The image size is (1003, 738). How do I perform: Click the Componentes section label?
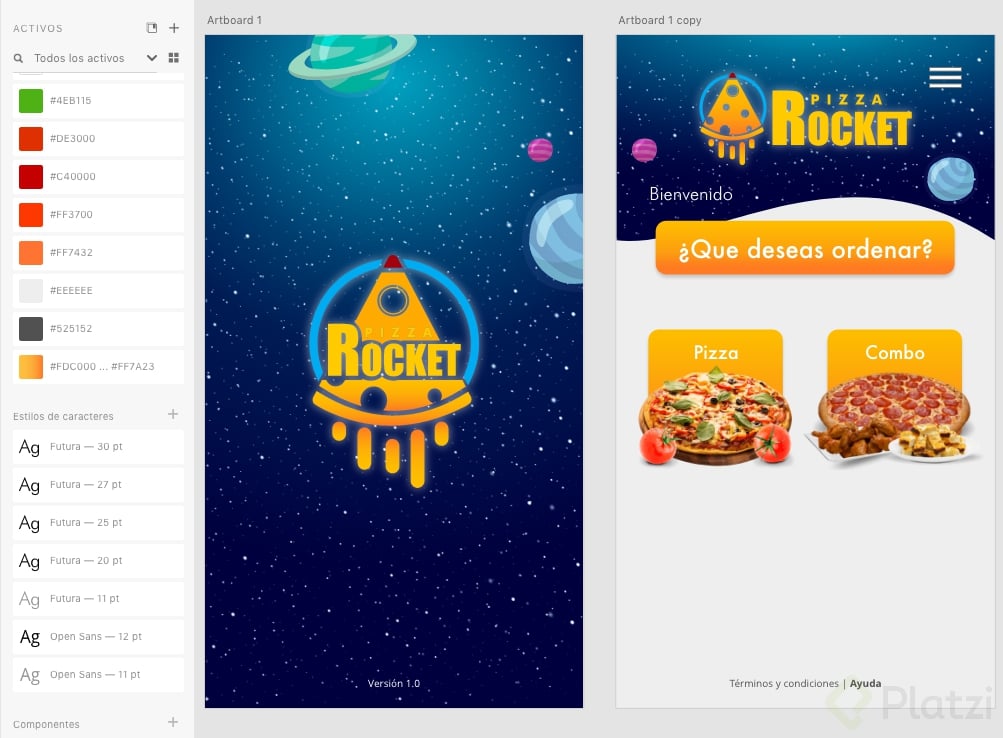tap(46, 725)
